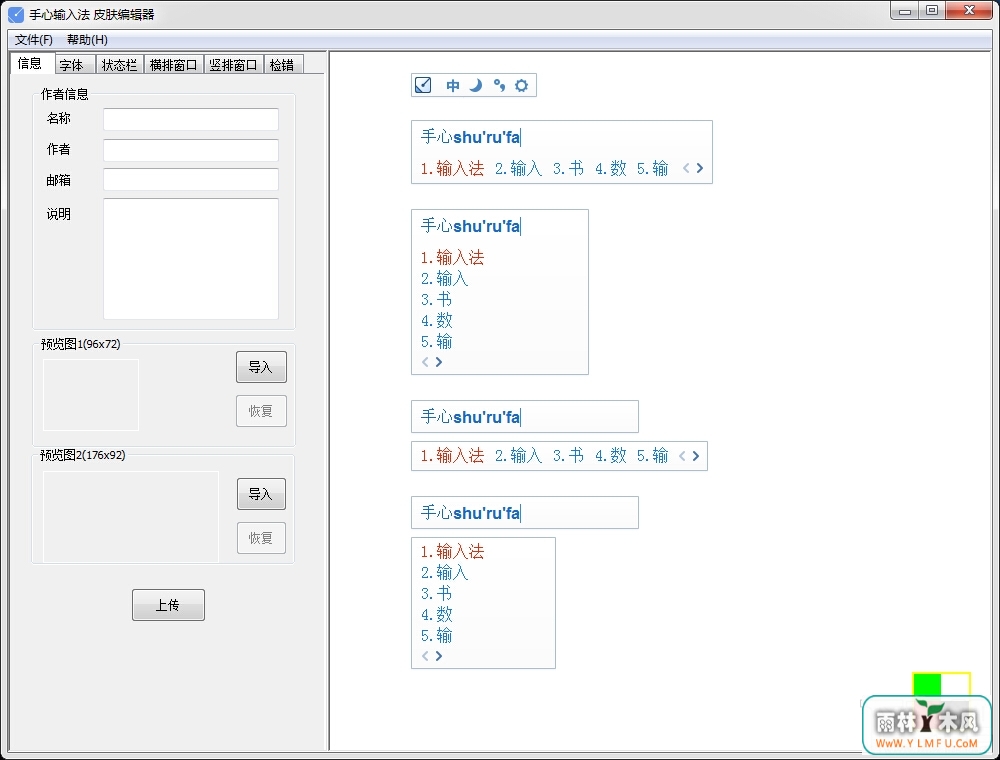The height and width of the screenshot is (760, 1000).
Task: Click the 说明 multiline text box
Action: coord(191,258)
